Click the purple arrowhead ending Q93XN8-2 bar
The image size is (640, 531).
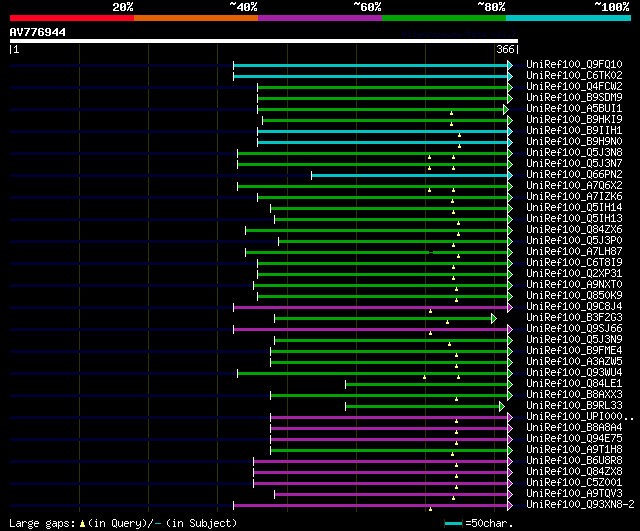pyautogui.click(x=510, y=506)
